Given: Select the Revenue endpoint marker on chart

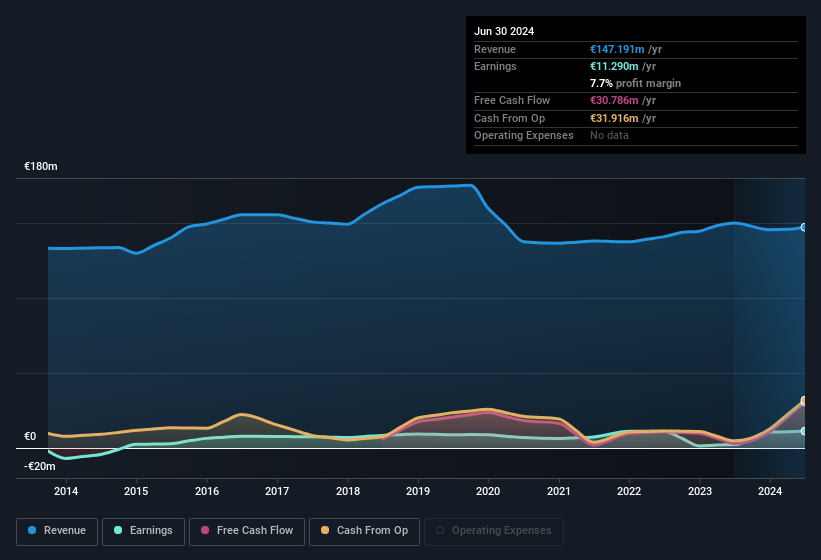Looking at the screenshot, I should click(x=804, y=227).
